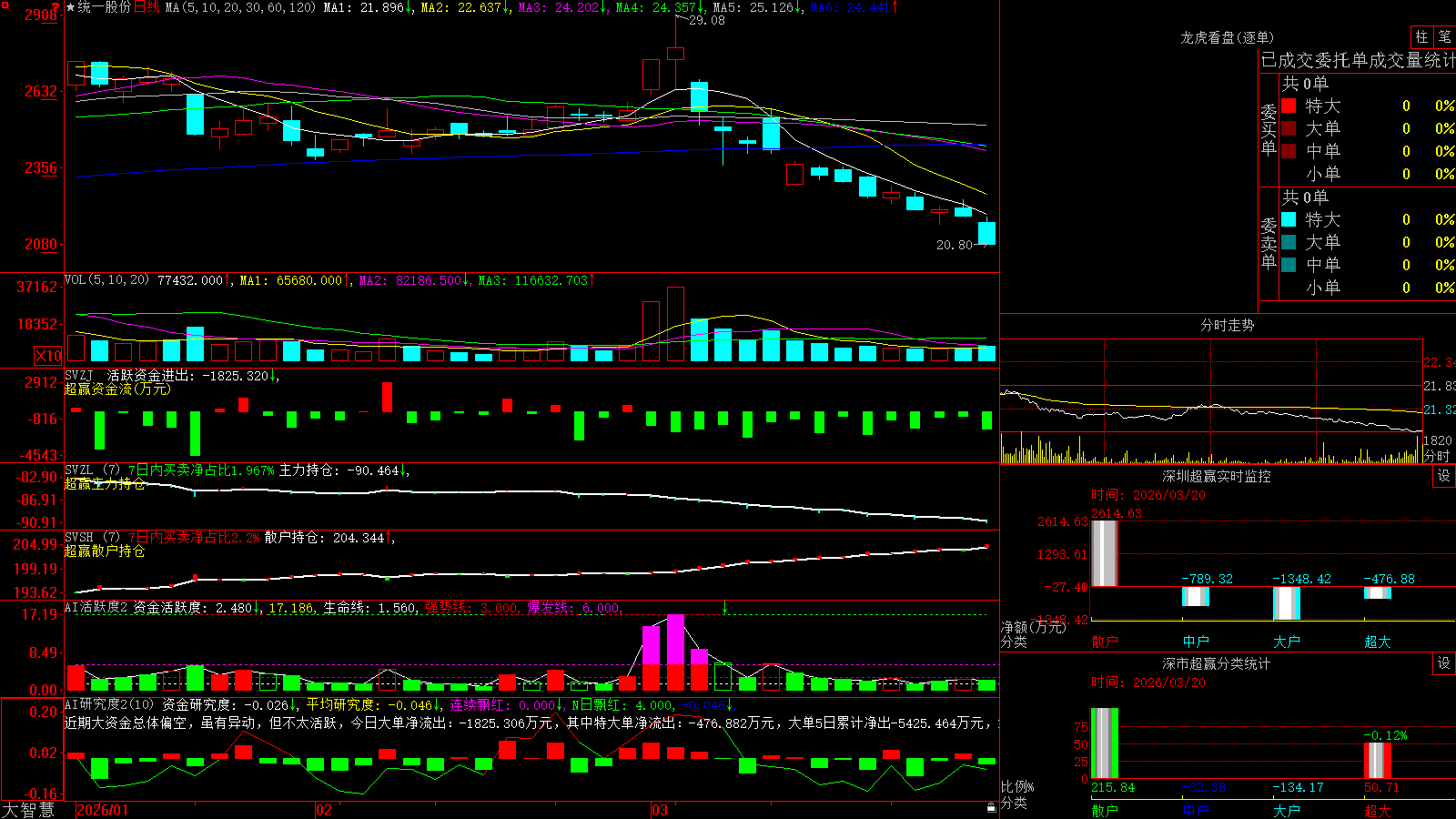Open the VOL(5,10,20) indicator parameters
1456x819 pixels.
tap(106, 280)
